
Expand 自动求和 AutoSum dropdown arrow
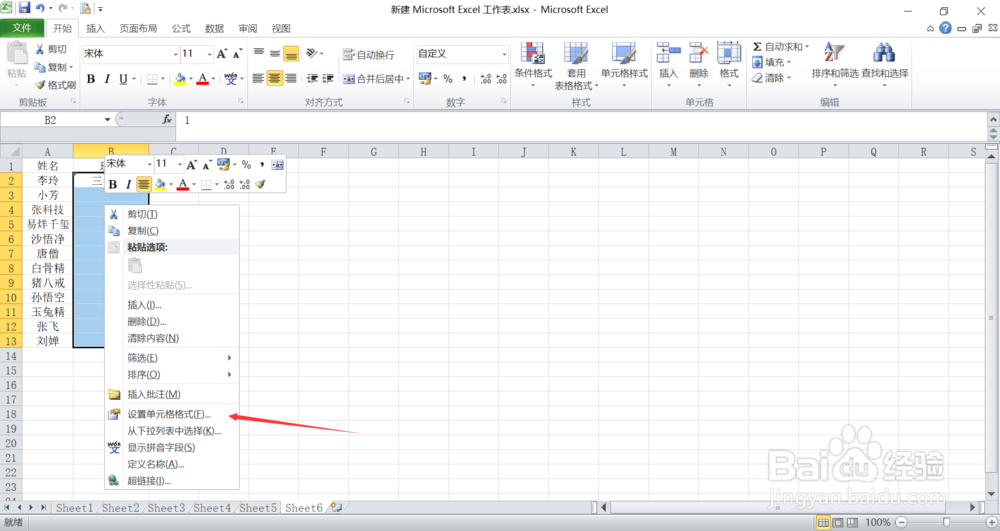pos(807,47)
